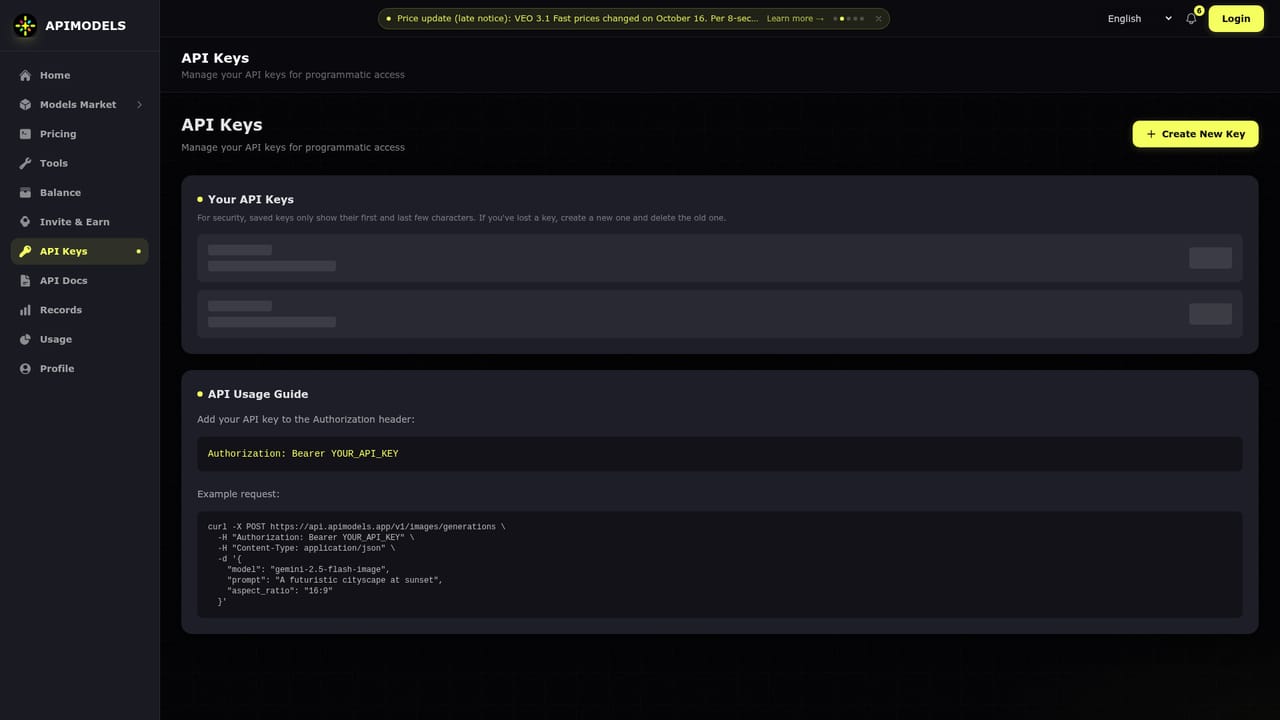This screenshot has height=720, width=1280.
Task: Open the Home page via its house icon
Action: coord(26,75)
